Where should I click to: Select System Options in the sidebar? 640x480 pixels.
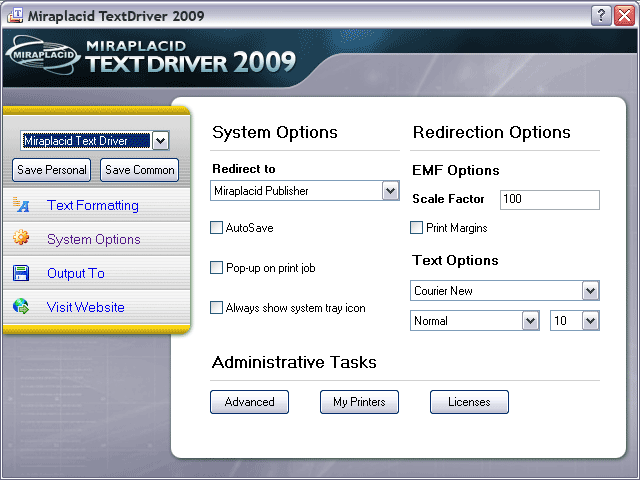coord(93,239)
